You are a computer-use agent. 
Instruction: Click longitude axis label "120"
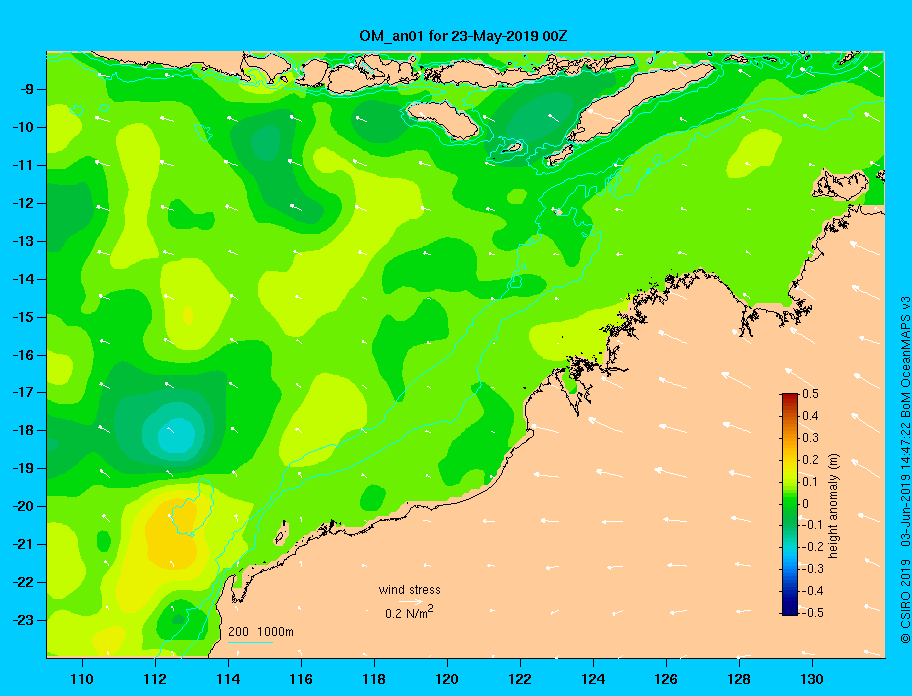(447, 679)
